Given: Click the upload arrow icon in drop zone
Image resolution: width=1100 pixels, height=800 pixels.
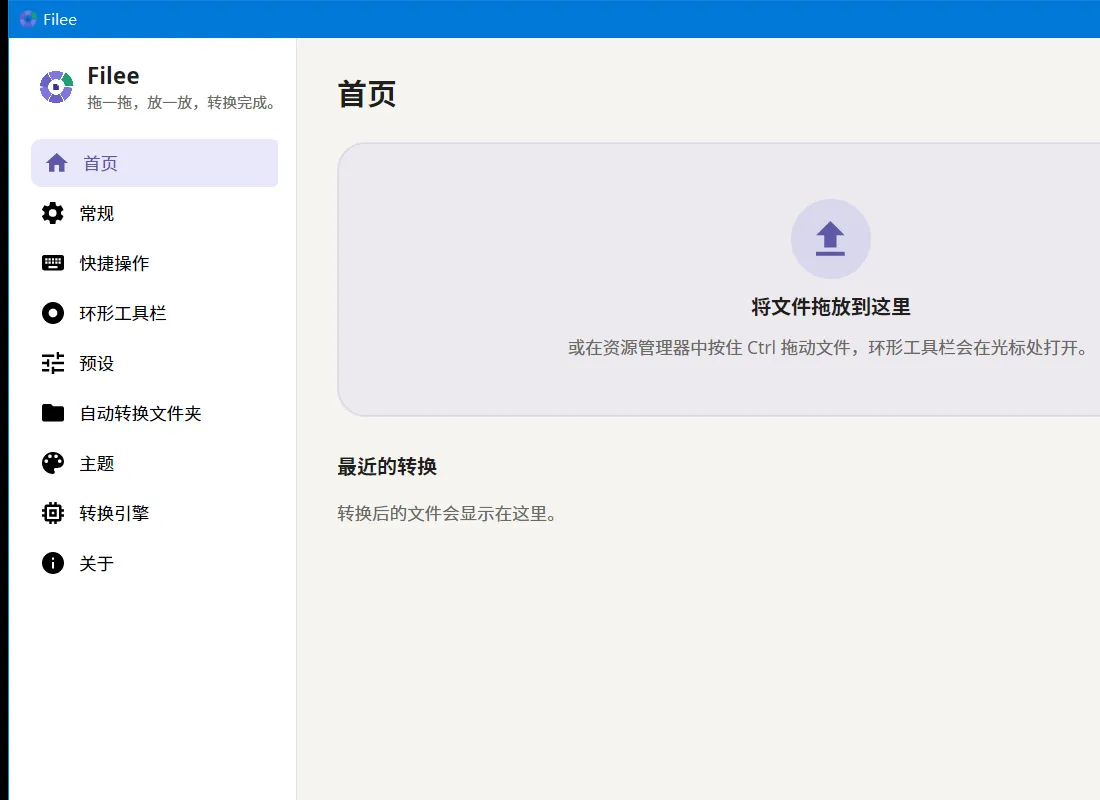Looking at the screenshot, I should [831, 239].
